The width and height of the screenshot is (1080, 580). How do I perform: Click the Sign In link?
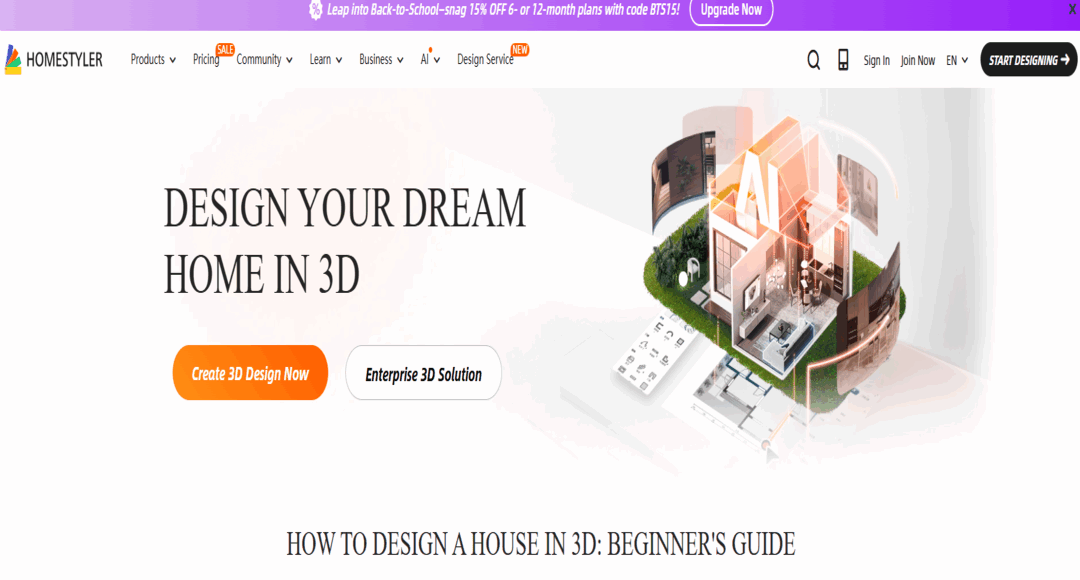click(876, 61)
